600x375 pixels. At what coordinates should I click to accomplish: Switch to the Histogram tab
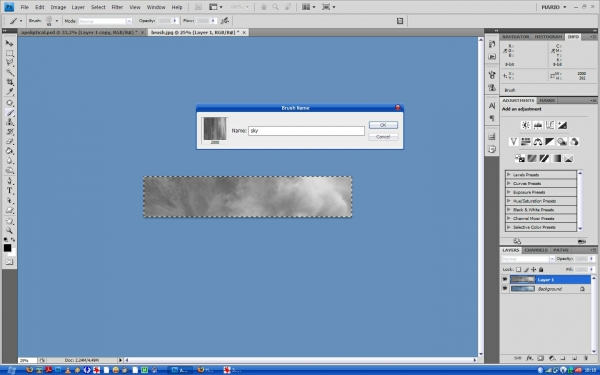[548, 37]
